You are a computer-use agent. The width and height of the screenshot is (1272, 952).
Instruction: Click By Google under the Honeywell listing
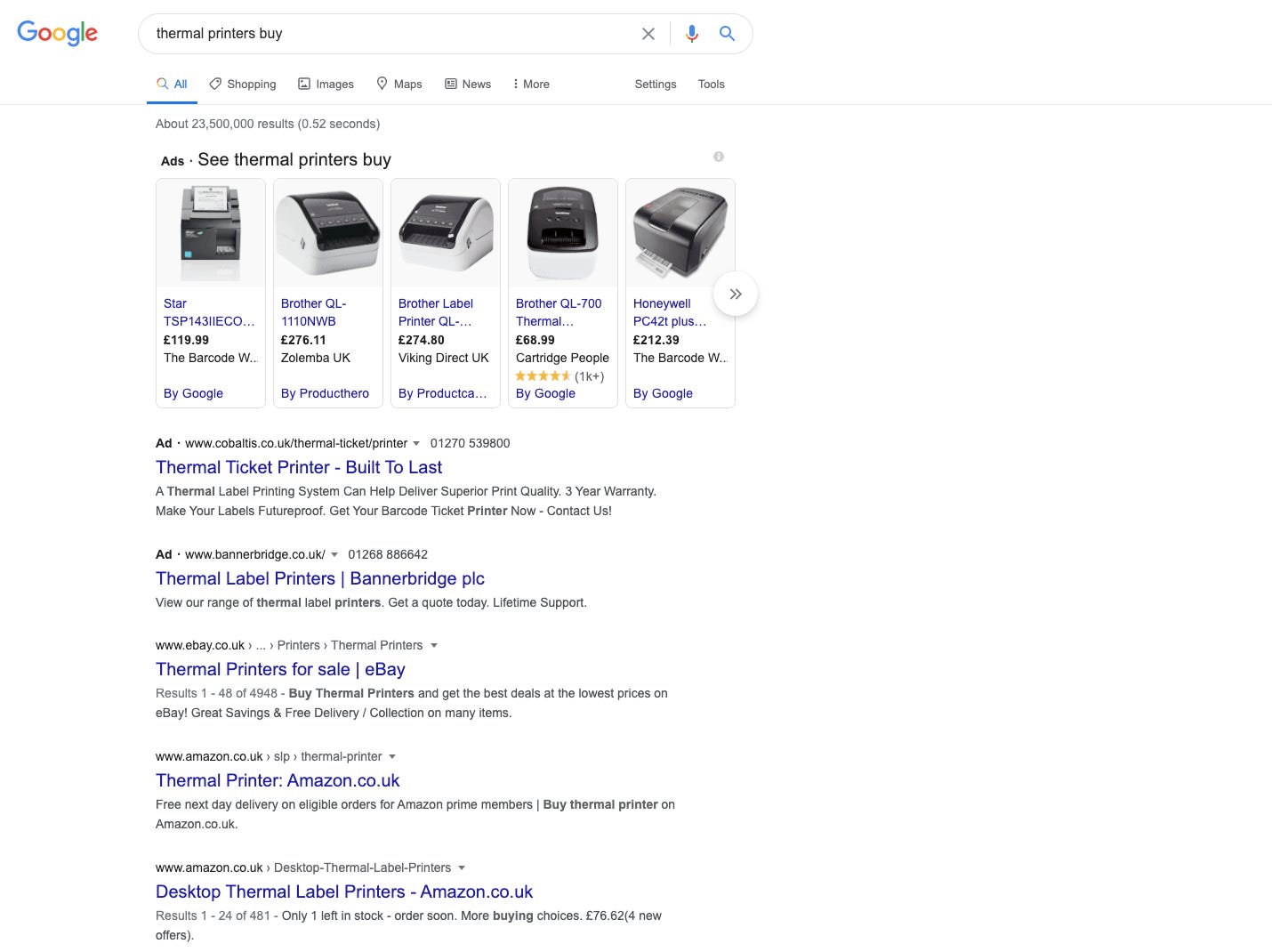pyautogui.click(x=663, y=393)
